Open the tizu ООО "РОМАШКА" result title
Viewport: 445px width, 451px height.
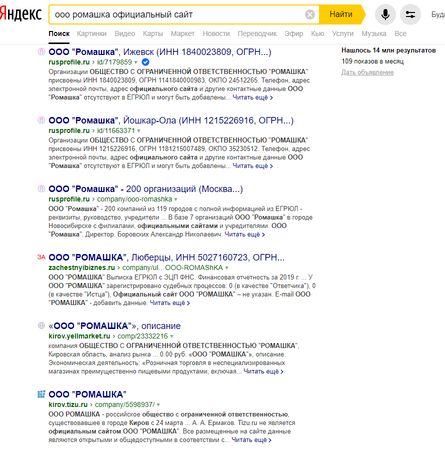pyautogui.click(x=87, y=394)
